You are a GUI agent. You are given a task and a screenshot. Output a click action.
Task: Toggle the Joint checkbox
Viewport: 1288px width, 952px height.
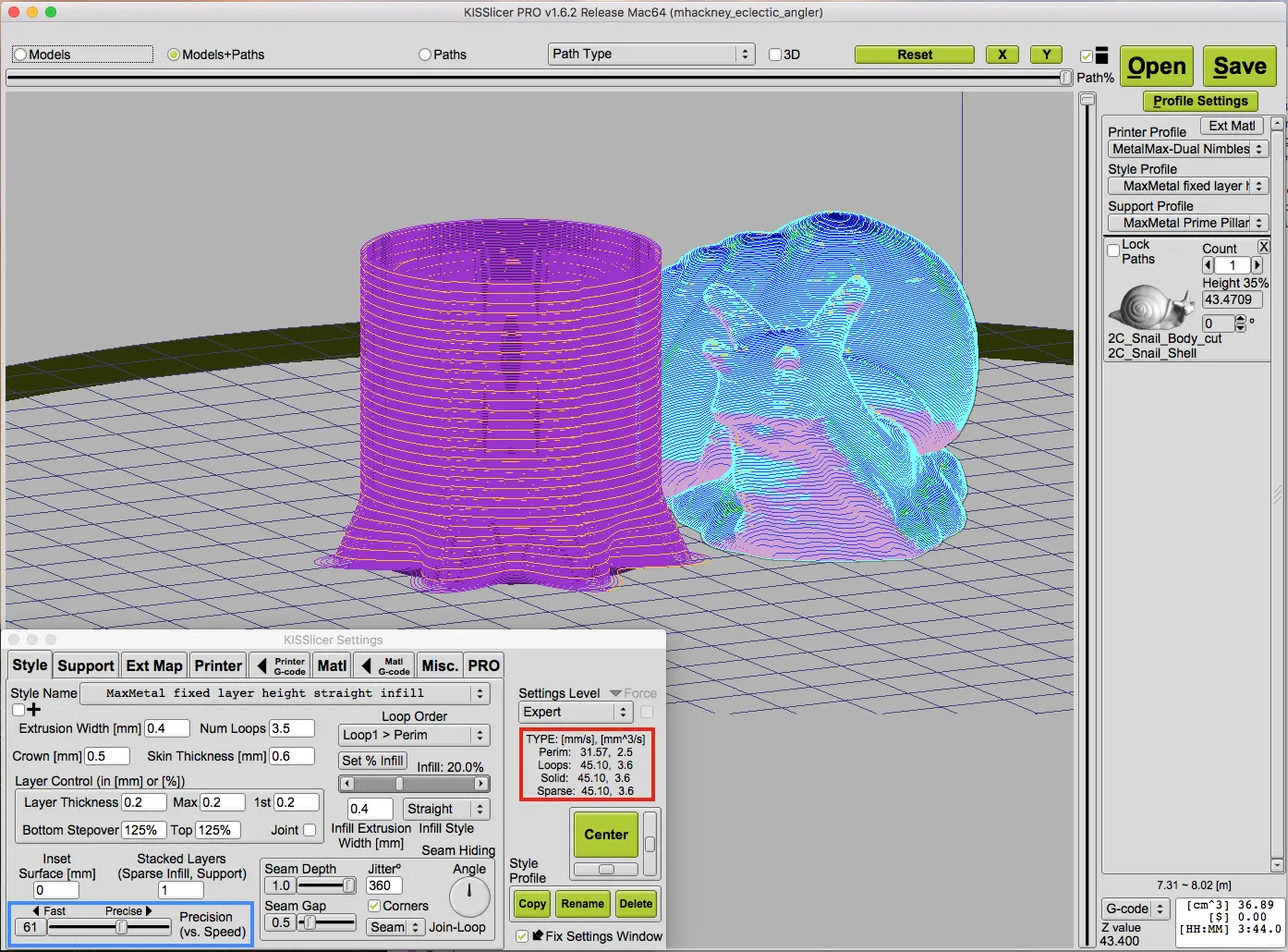(x=310, y=830)
